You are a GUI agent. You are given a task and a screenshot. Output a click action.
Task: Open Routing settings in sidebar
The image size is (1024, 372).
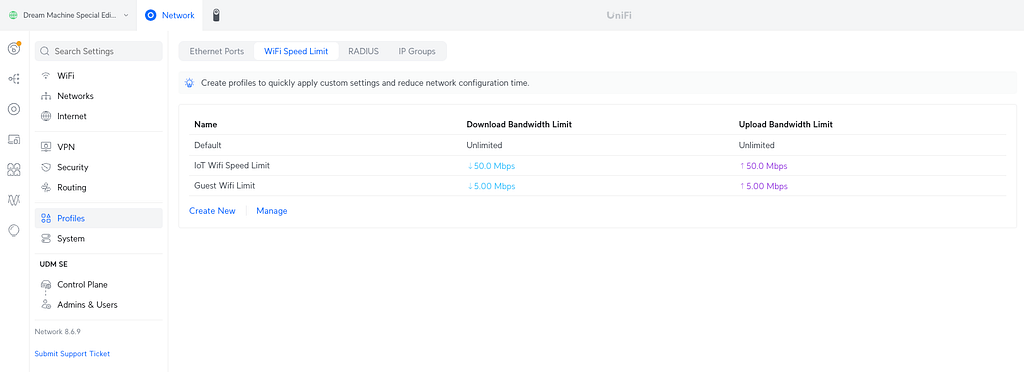(x=99, y=187)
